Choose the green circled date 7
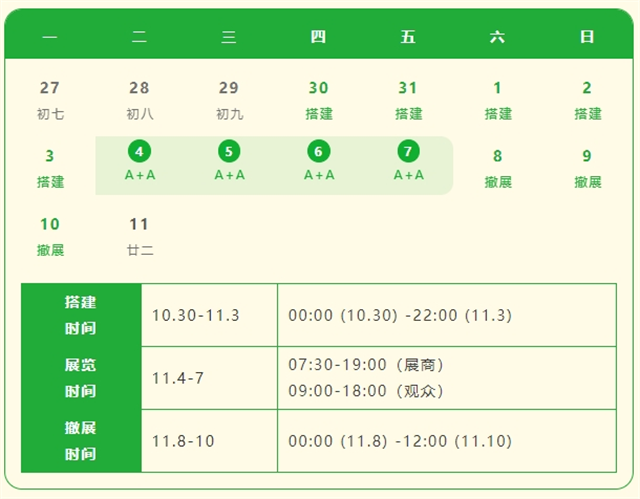640x499 pixels. [x=408, y=152]
